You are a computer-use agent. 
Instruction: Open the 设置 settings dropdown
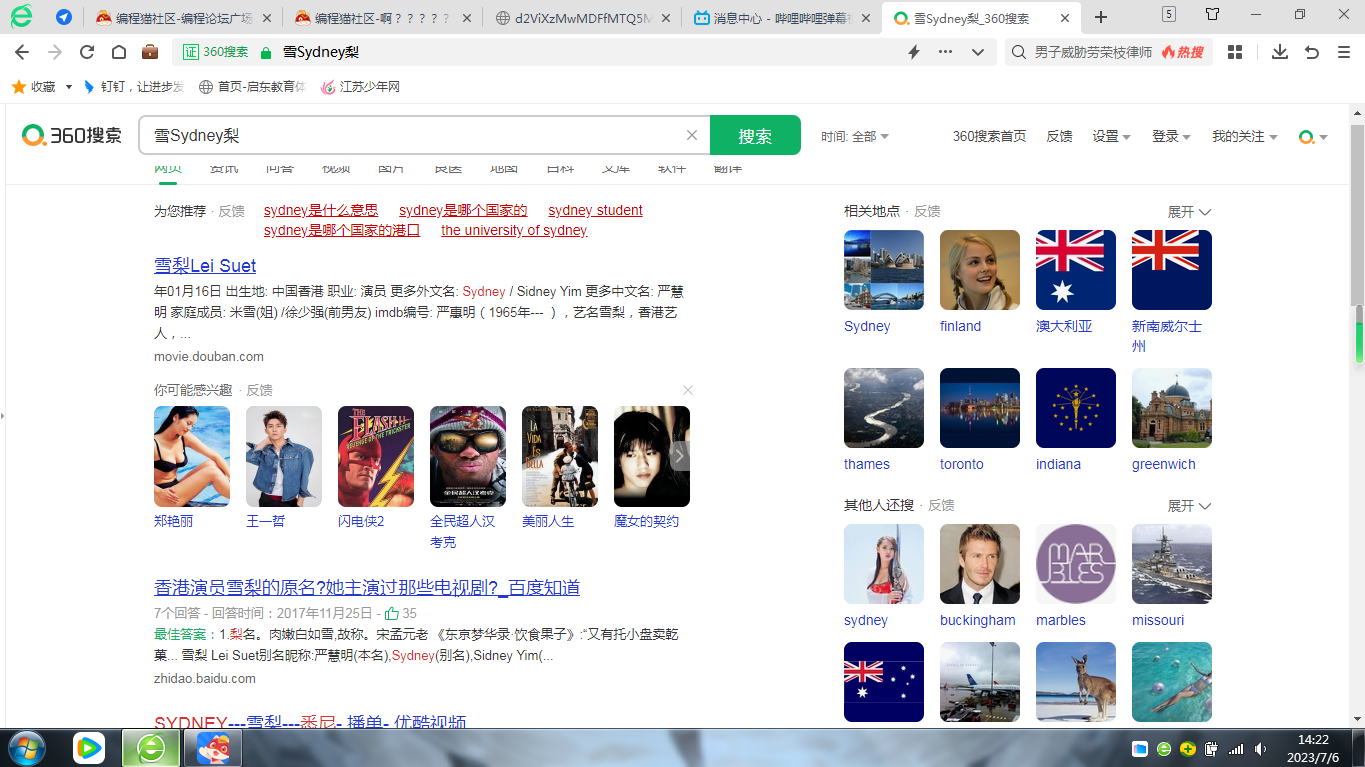pyautogui.click(x=1111, y=136)
